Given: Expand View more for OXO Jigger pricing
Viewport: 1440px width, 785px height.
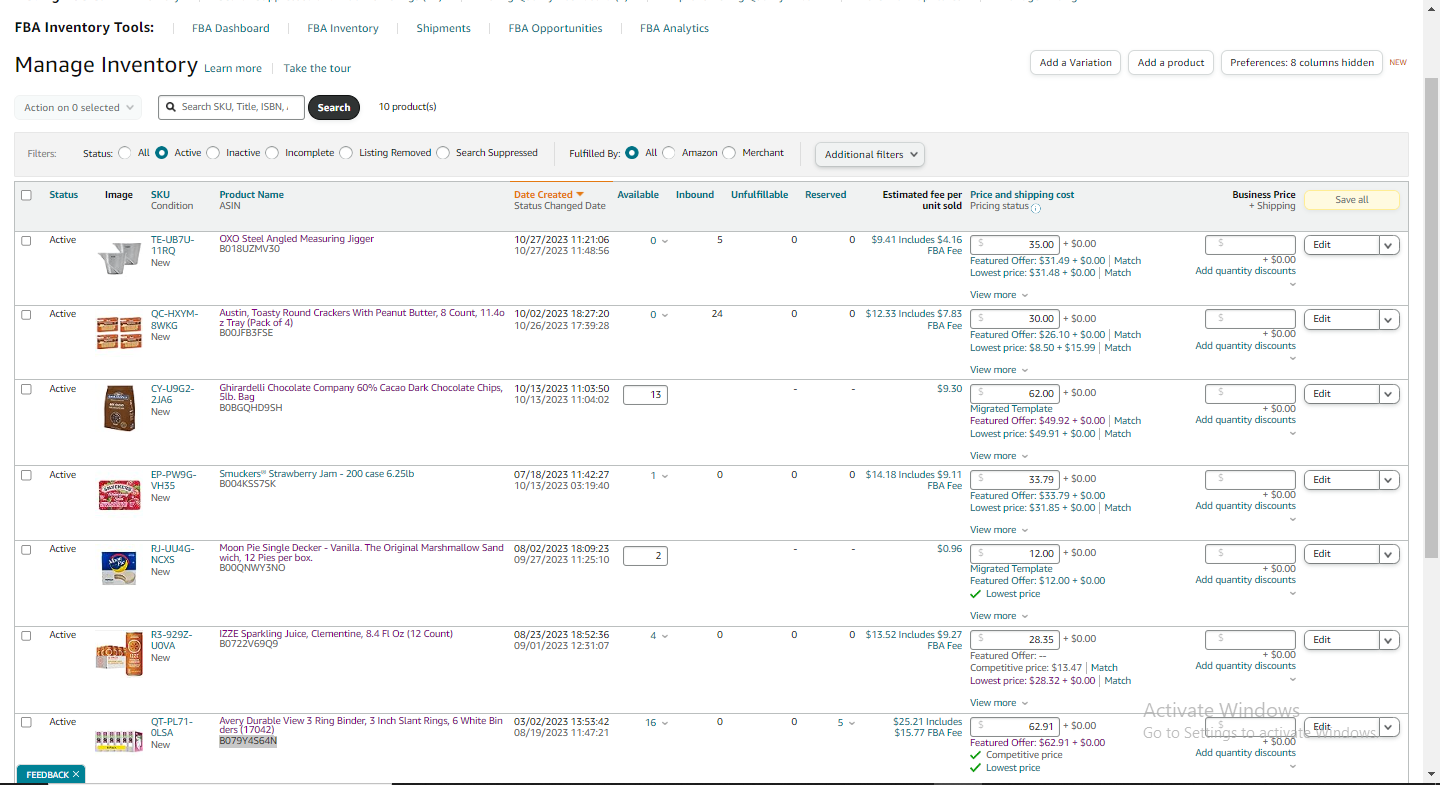Looking at the screenshot, I should point(998,295).
